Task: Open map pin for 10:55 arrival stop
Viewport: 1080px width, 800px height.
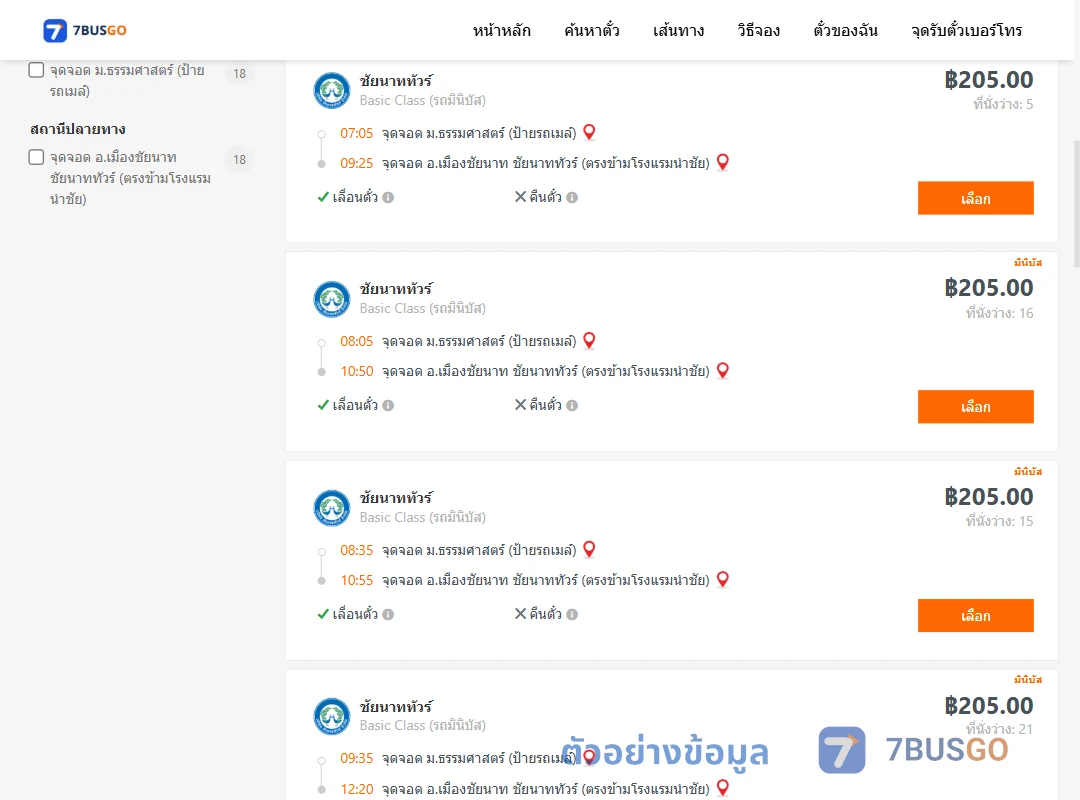Action: [723, 580]
